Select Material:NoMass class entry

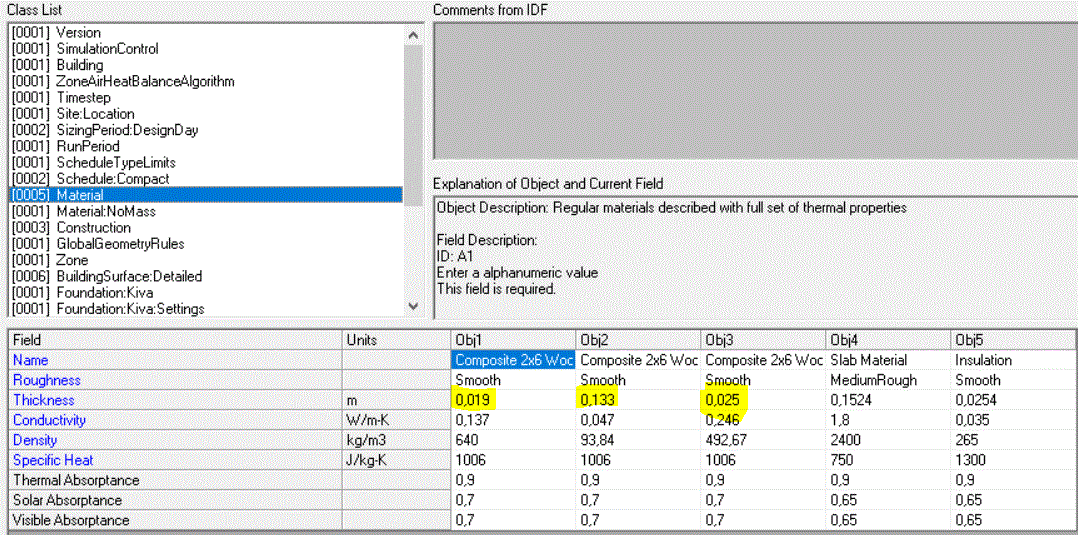[206, 212]
